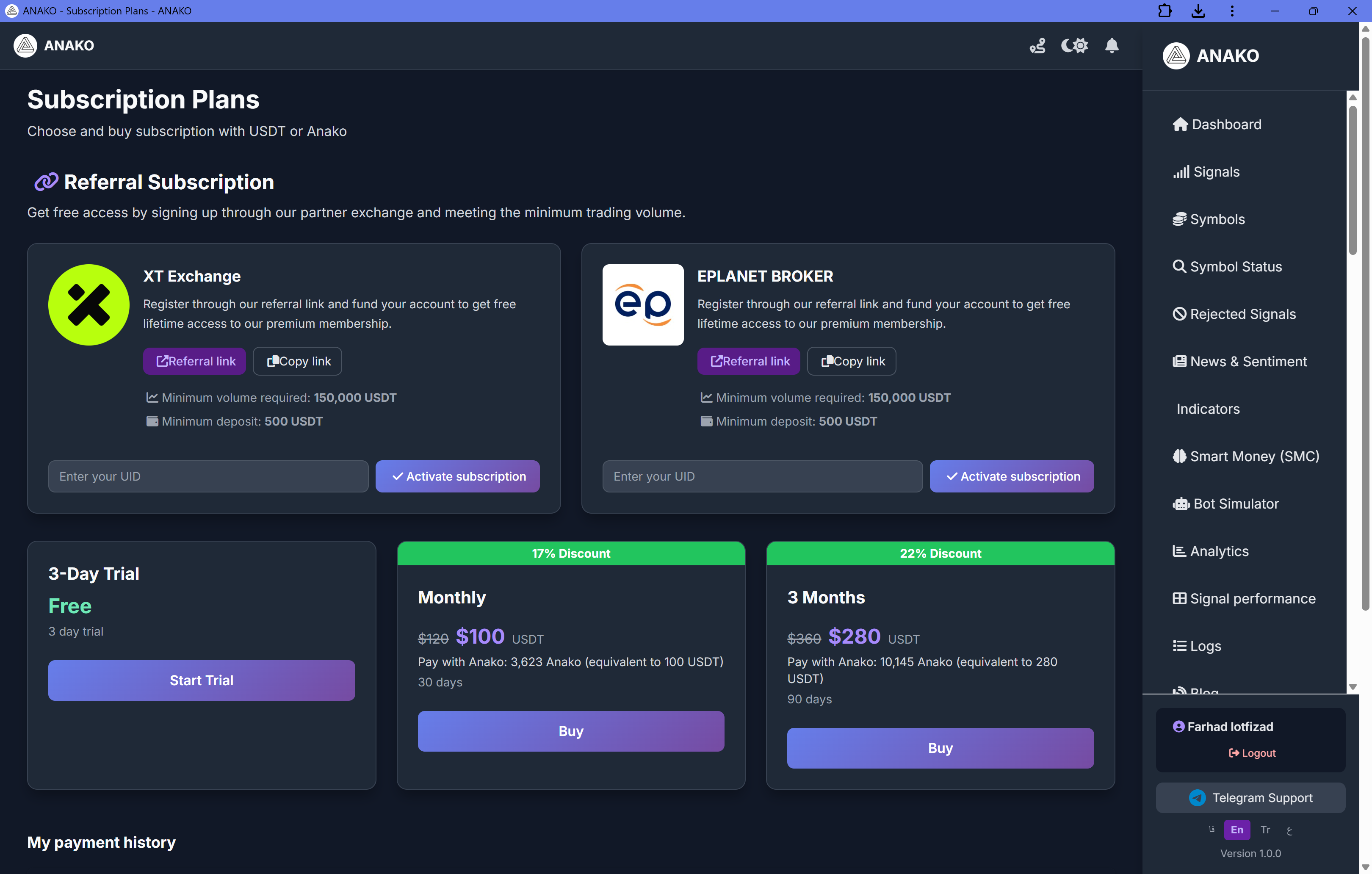The image size is (1372, 874).
Task: Click the page scrollbar down arrow
Action: (1366, 867)
